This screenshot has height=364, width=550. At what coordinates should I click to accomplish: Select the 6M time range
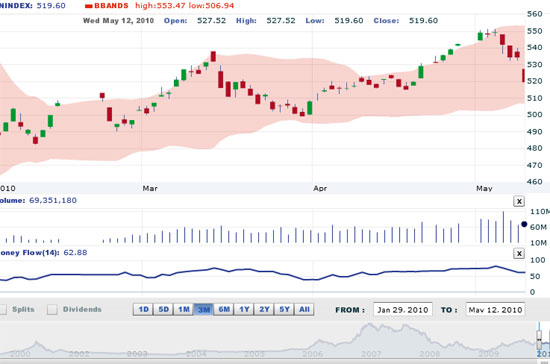(224, 309)
